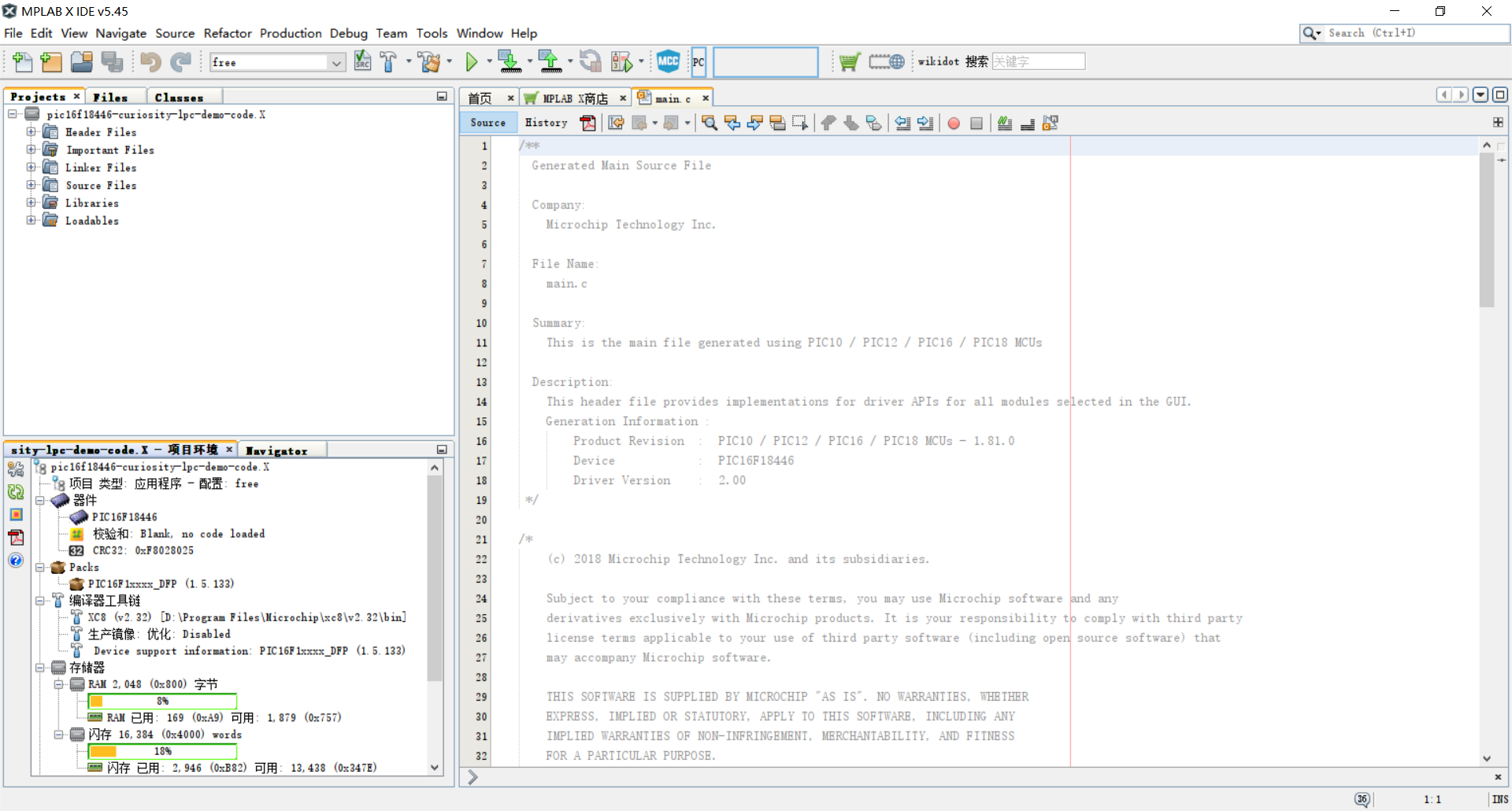The image size is (1512, 811).
Task: Toggle Highlight Search in editor toolbar
Action: (777, 123)
